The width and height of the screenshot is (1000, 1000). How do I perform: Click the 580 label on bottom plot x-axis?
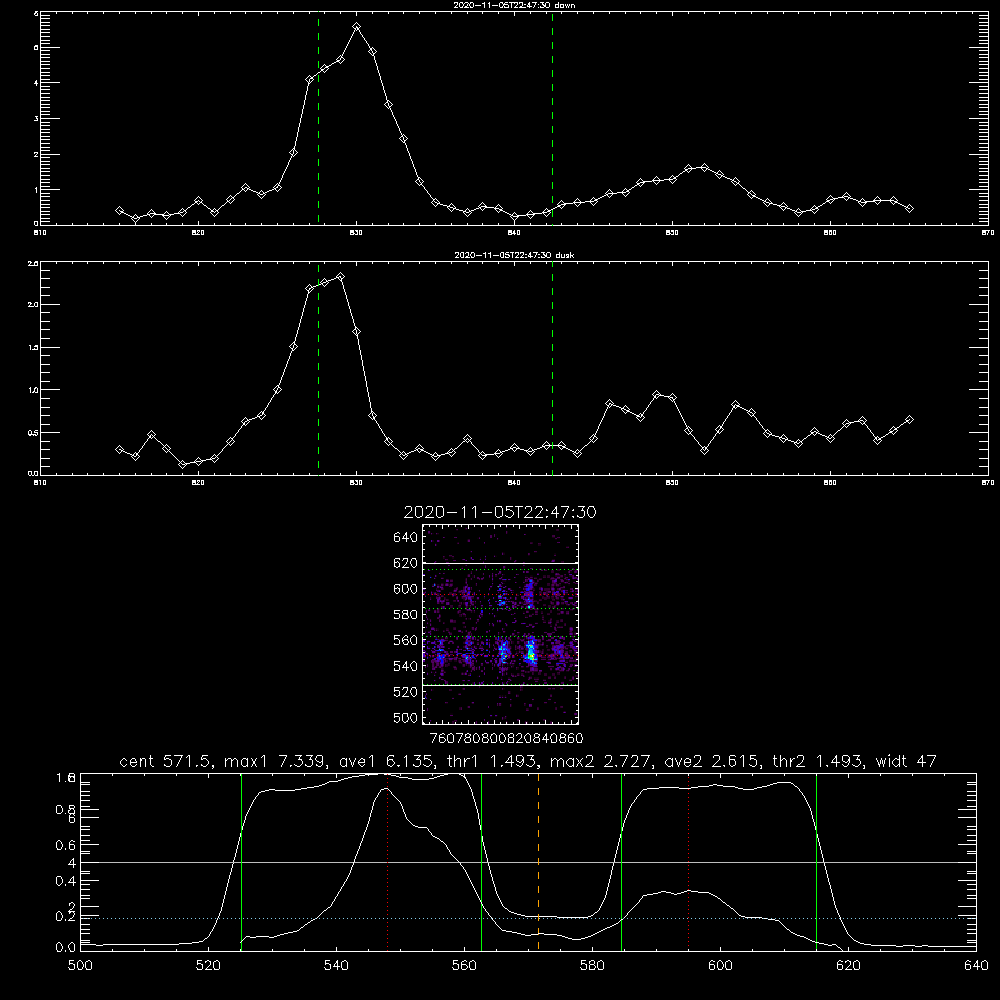click(x=592, y=966)
